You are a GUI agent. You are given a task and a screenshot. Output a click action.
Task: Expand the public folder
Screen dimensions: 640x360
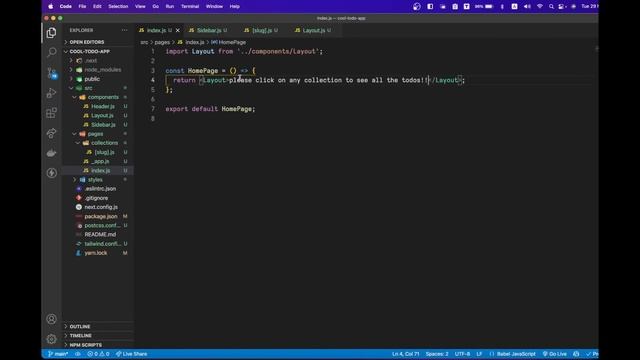click(x=98, y=79)
